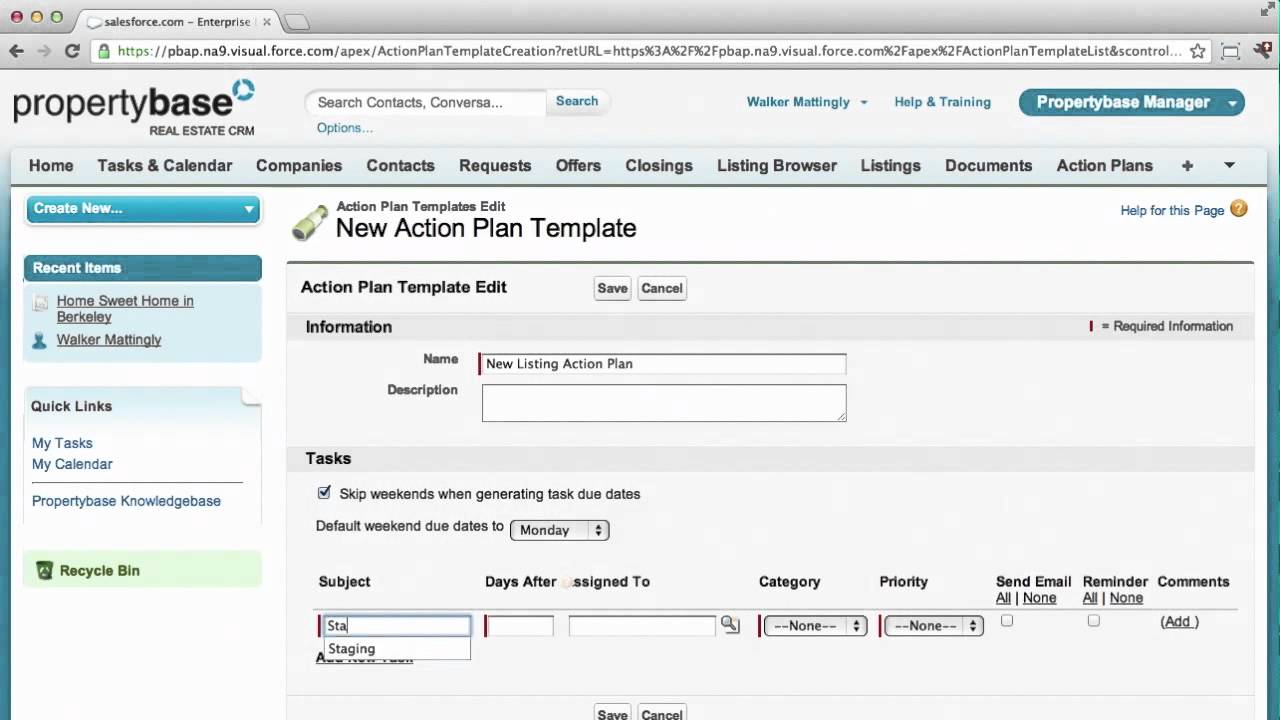Open the Category dropdown
This screenshot has height=720, width=1280.
coord(815,626)
